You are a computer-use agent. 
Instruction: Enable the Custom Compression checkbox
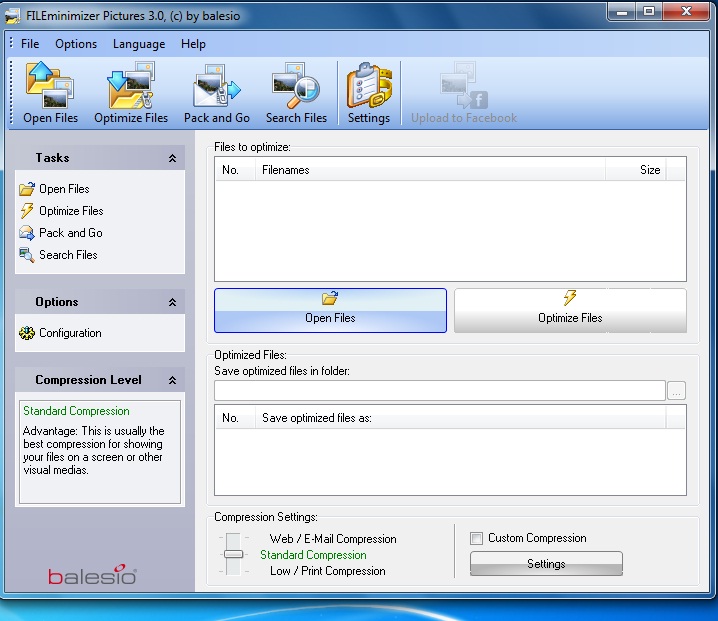(477, 538)
